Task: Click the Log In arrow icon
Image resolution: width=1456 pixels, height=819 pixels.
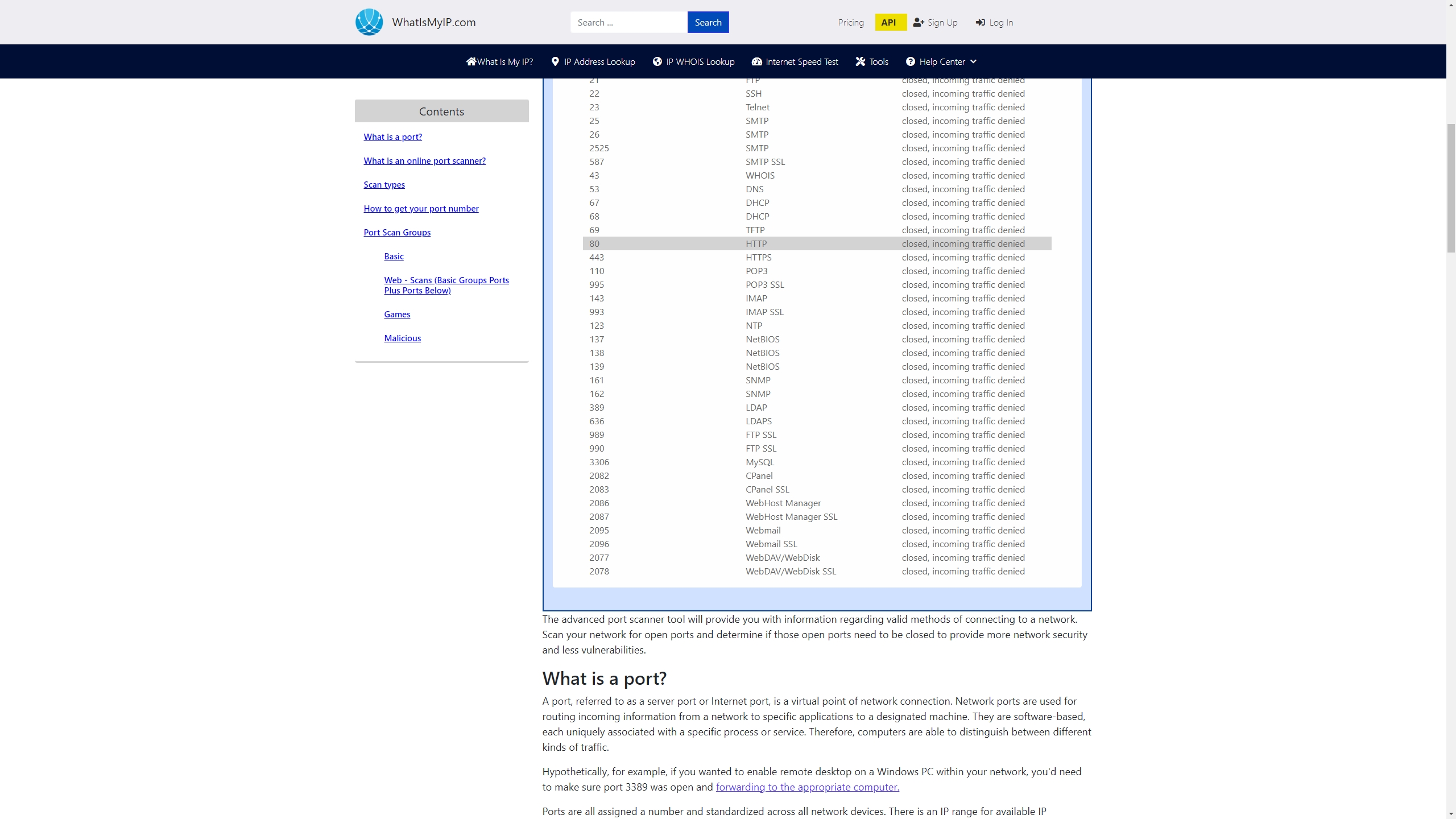Action: [980, 22]
